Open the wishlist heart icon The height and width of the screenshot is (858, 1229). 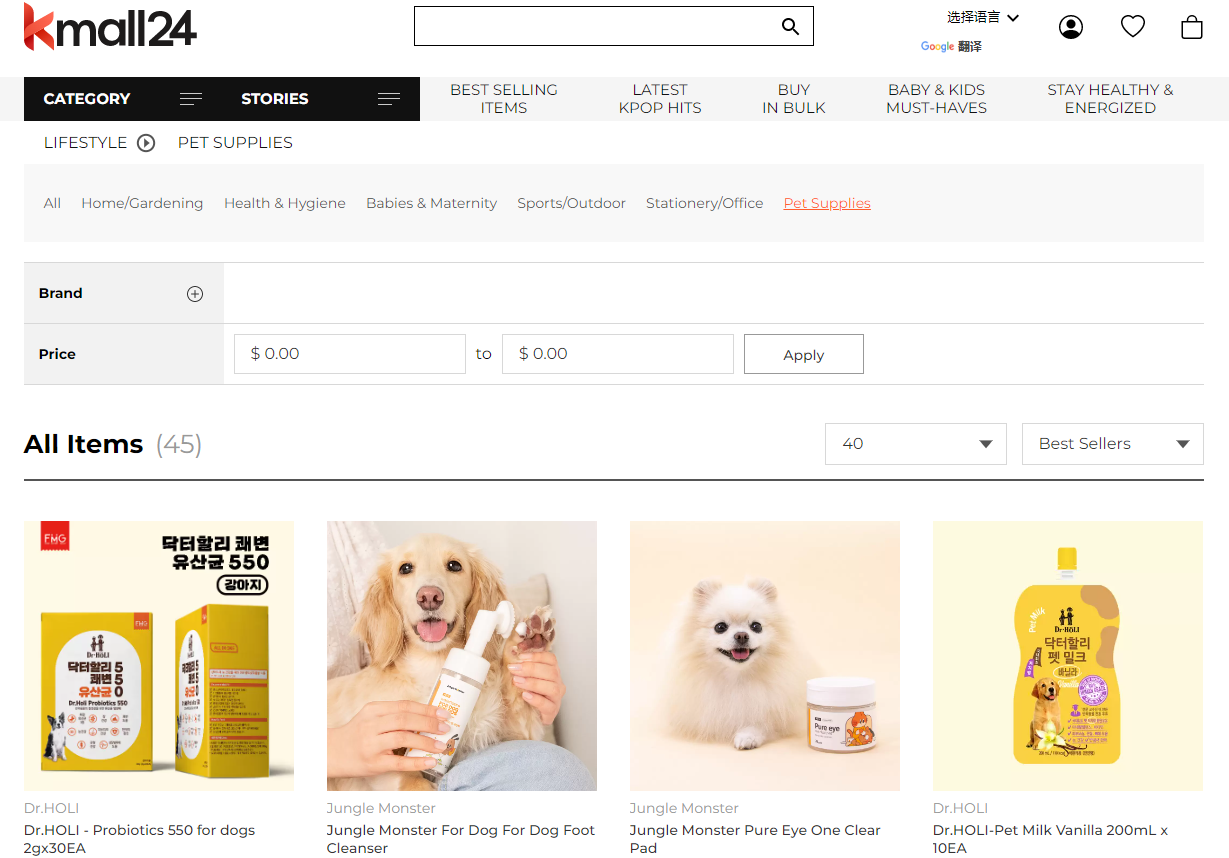click(1132, 27)
